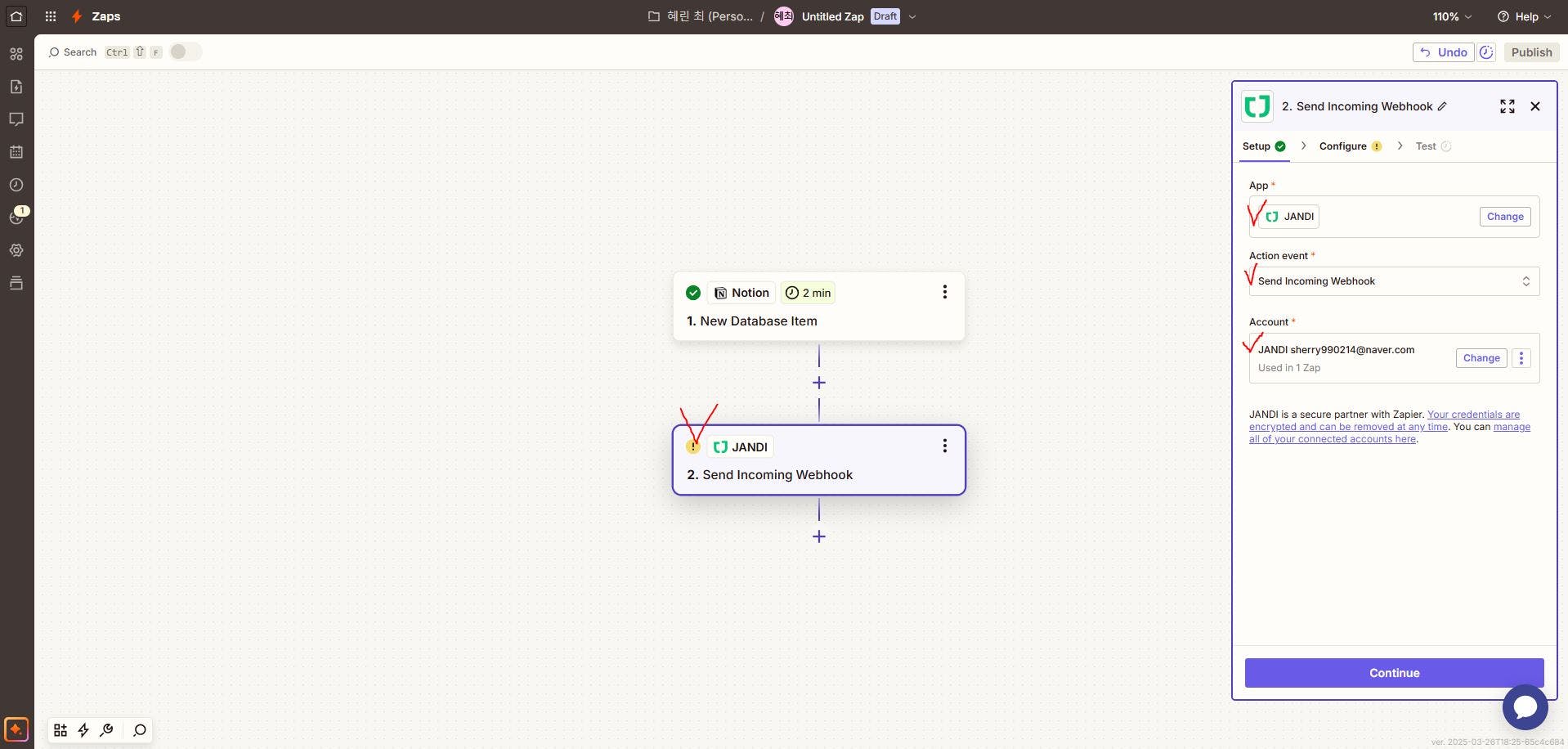1568x749 pixels.
Task: Click the add-apps grid-plus tool icon
Action: [60, 730]
